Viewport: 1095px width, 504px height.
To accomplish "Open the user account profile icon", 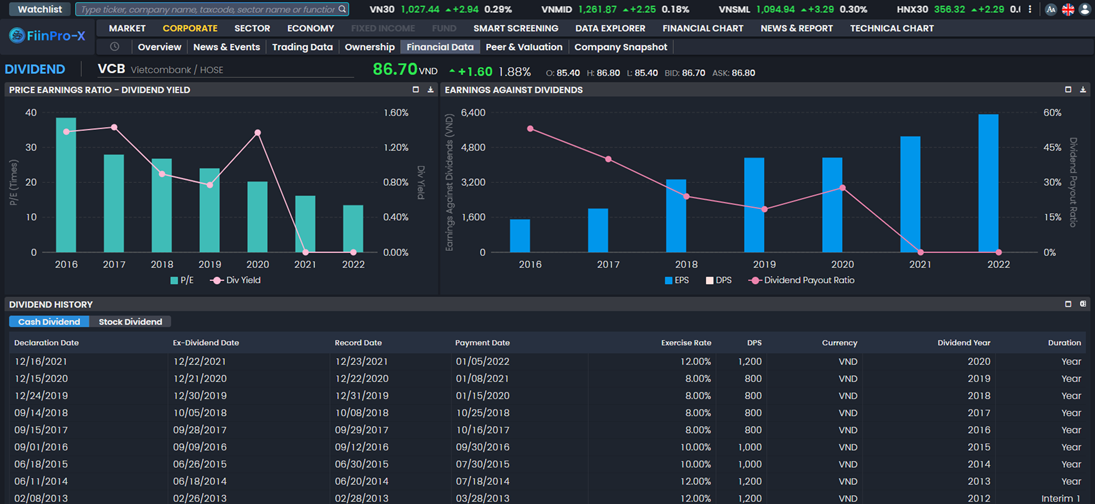I will tap(1084, 9).
